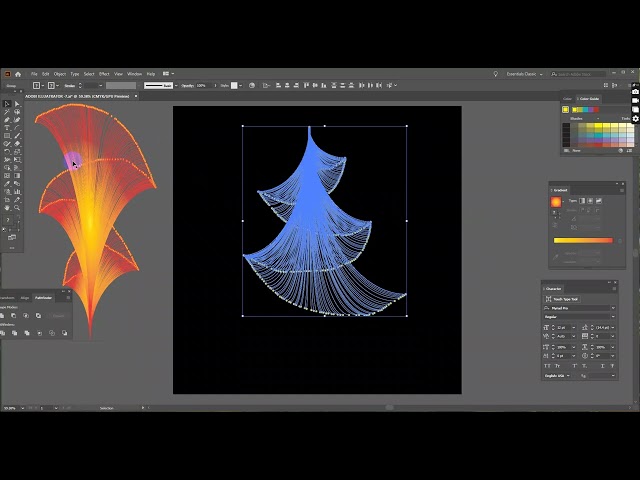The width and height of the screenshot is (640, 480).
Task: Click the Recolor Artwork icon
Action: coord(252,85)
